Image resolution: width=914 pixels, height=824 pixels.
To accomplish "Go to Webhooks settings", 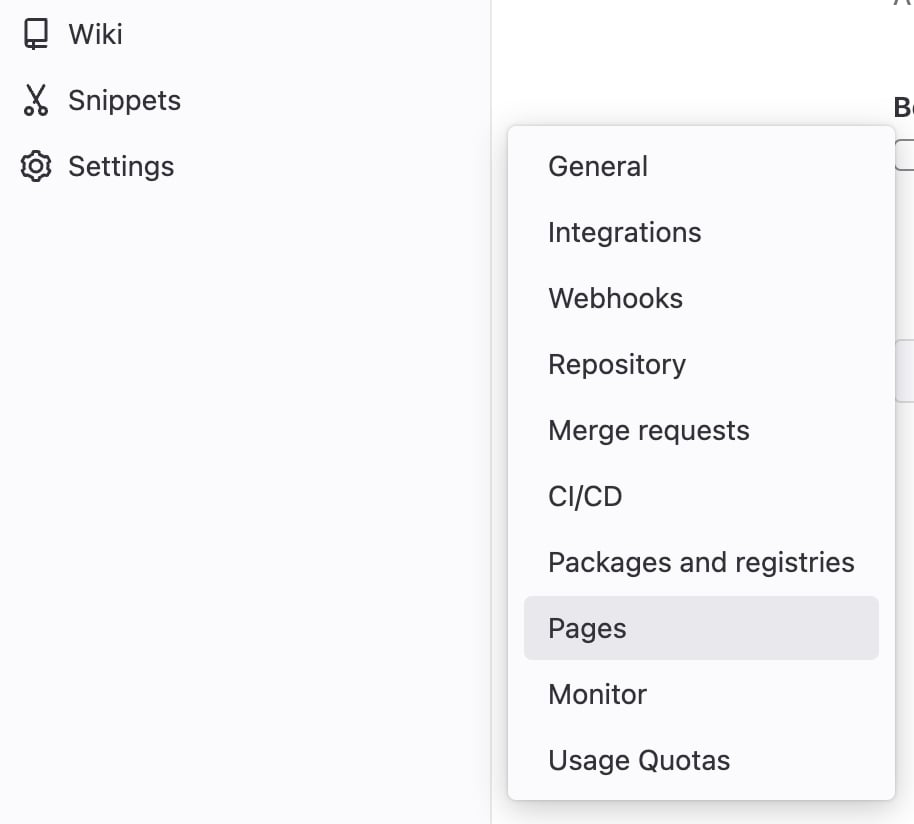I will pos(615,298).
